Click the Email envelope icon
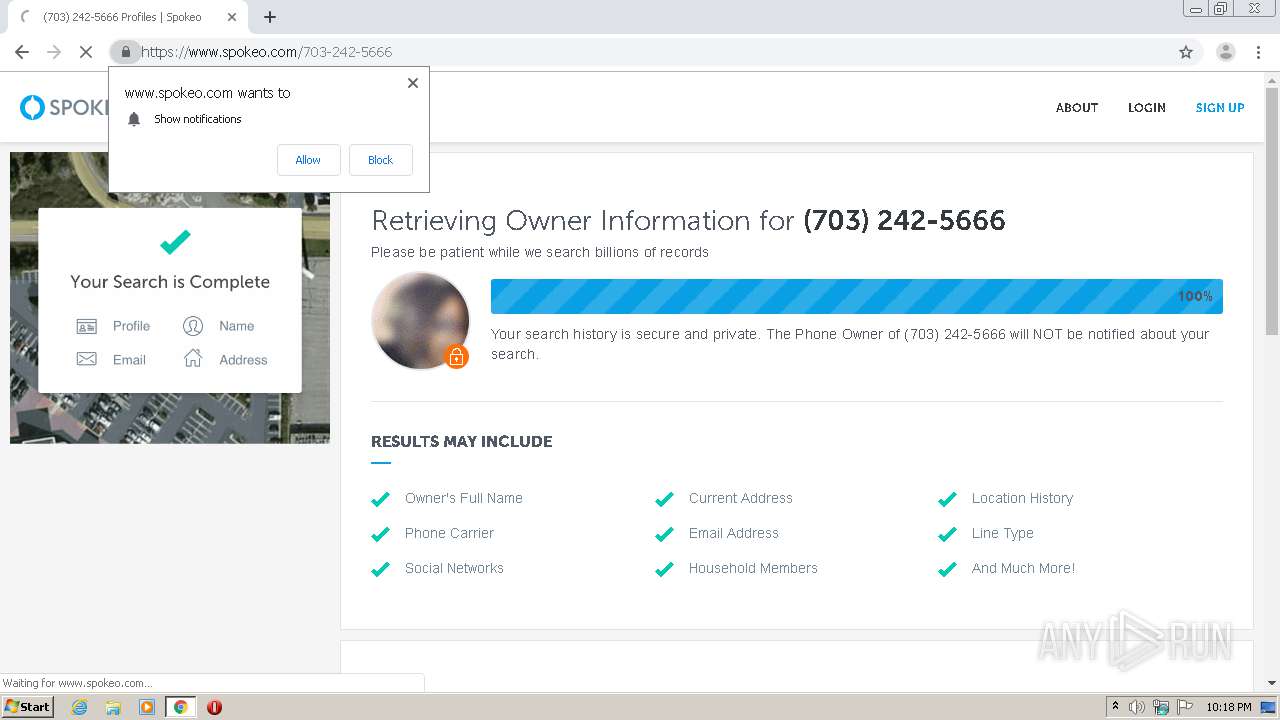Screen dimensions: 1280x720 (87, 359)
